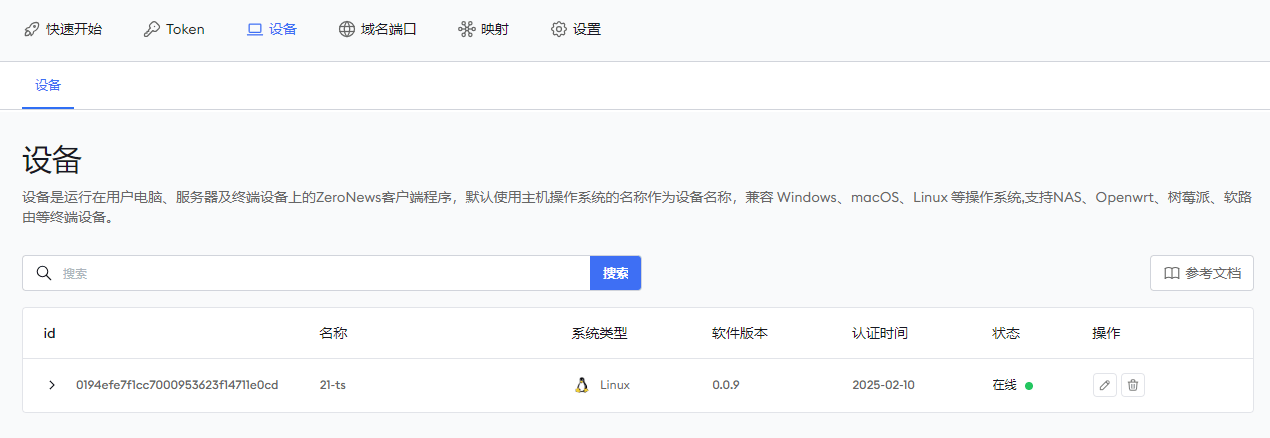Switch to the 映射 page
The image size is (1270, 438).
click(483, 29)
